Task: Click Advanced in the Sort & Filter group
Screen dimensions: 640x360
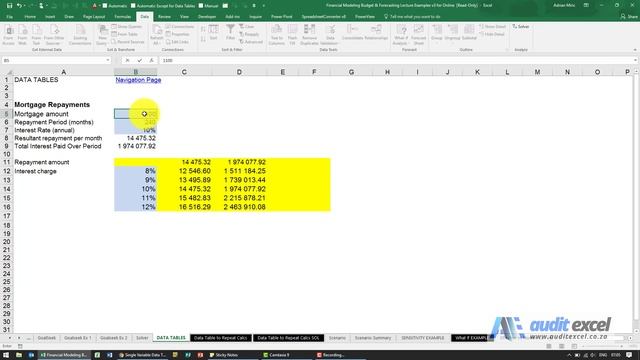Action: 251,42
